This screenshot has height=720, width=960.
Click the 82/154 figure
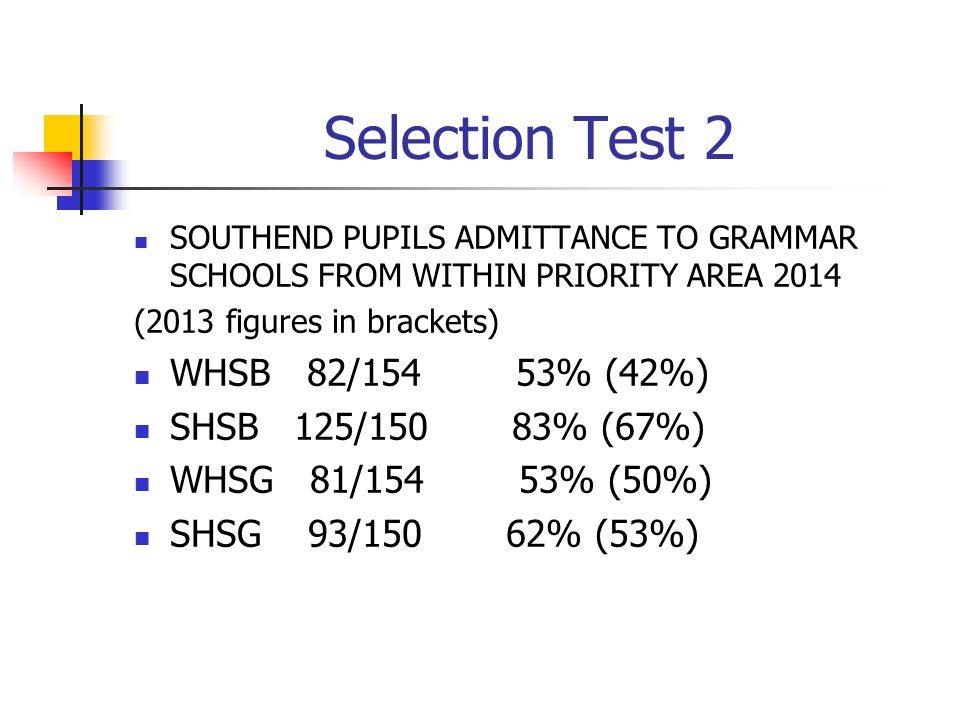tap(364, 373)
